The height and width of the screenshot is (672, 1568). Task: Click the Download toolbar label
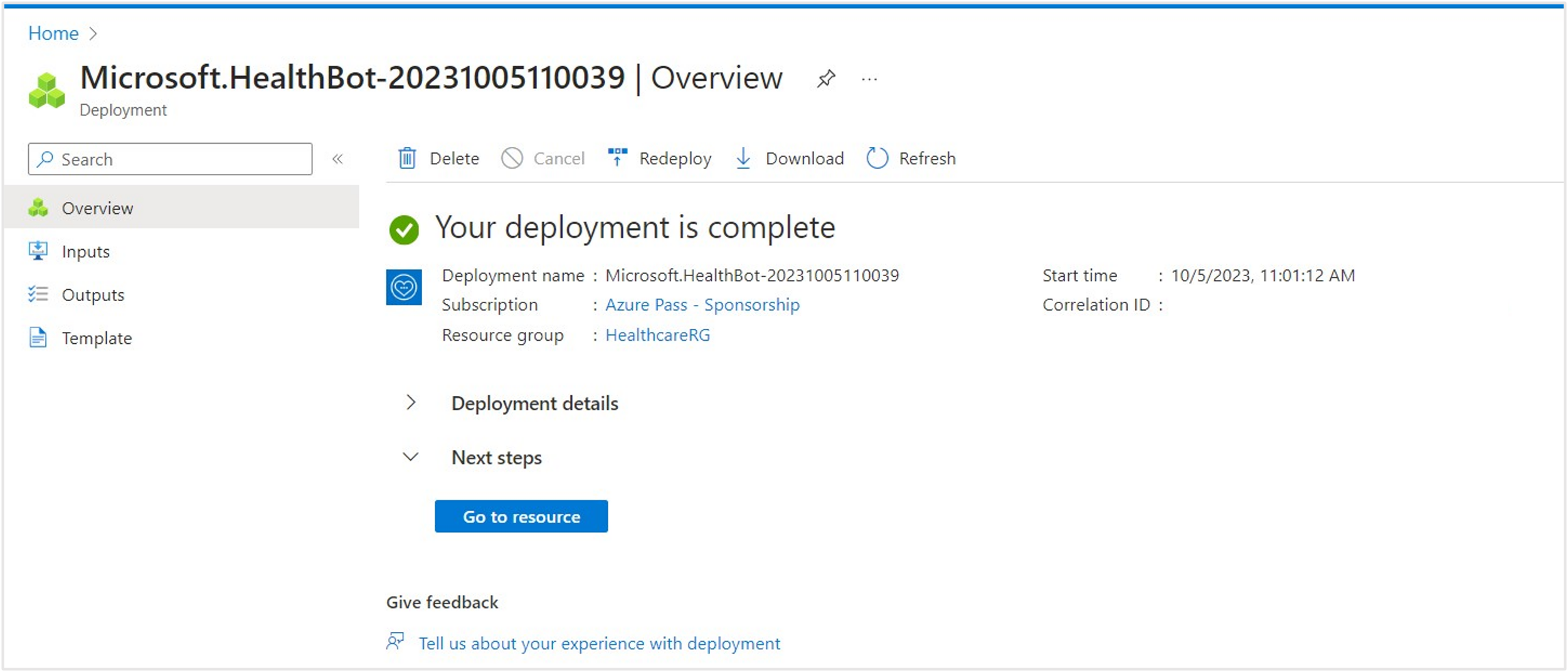(x=805, y=159)
